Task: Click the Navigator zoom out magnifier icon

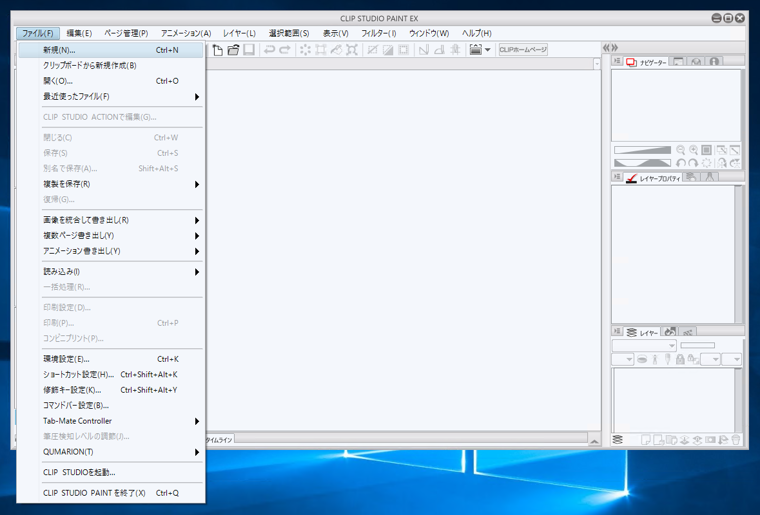Action: (681, 150)
